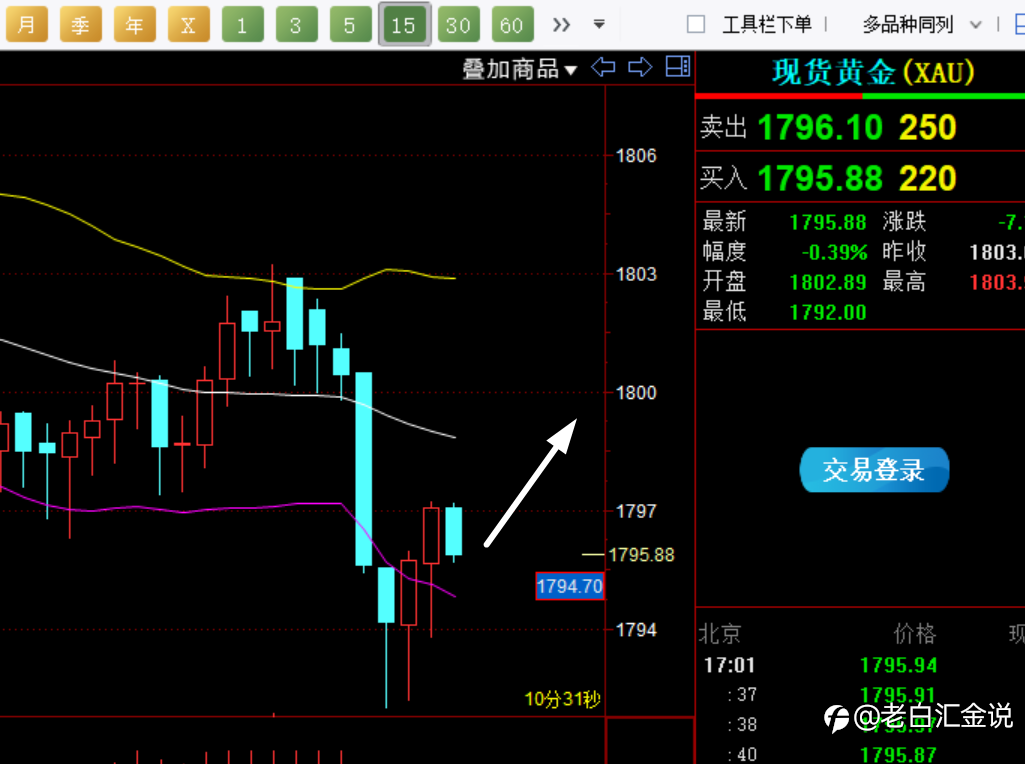The width and height of the screenshot is (1025, 764).
Task: Select the 15-minute period button
Action: pos(404,25)
